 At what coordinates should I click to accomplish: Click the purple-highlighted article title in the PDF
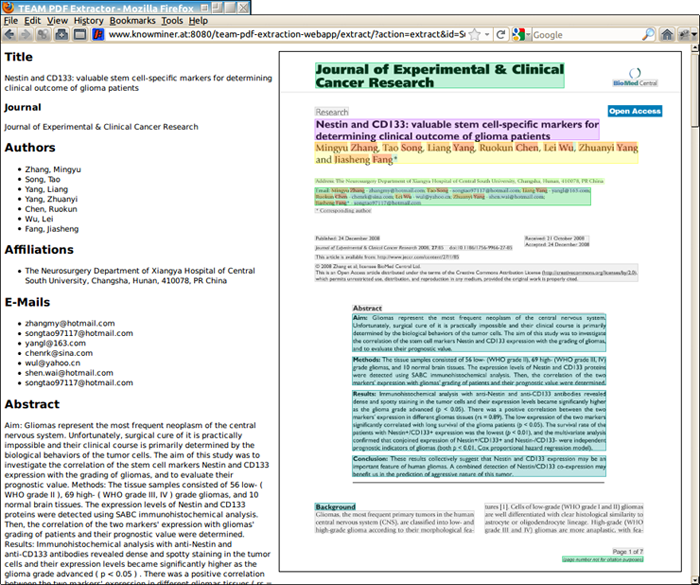click(x=457, y=130)
